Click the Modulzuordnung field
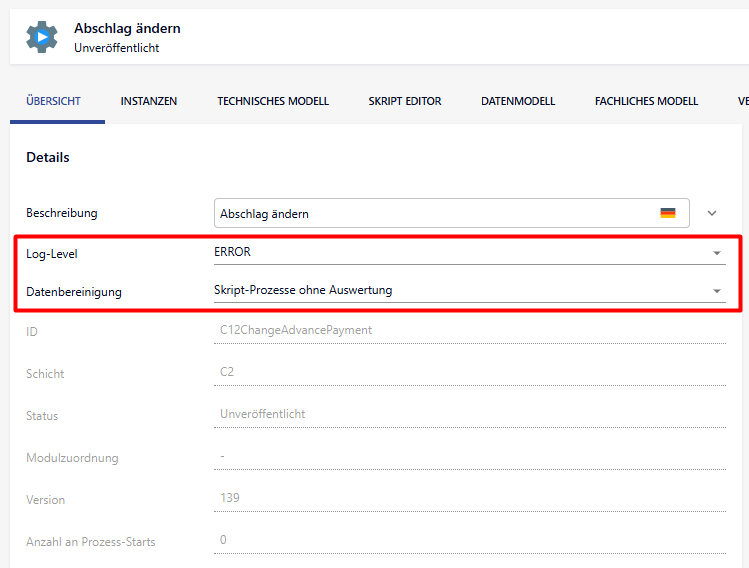749x568 pixels. (x=470, y=456)
